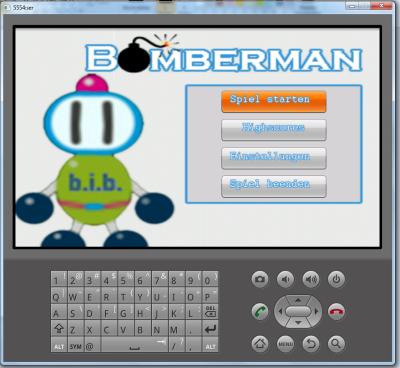Click the emulator camera button
Viewport: 400px width, 368px height.
coord(260,279)
